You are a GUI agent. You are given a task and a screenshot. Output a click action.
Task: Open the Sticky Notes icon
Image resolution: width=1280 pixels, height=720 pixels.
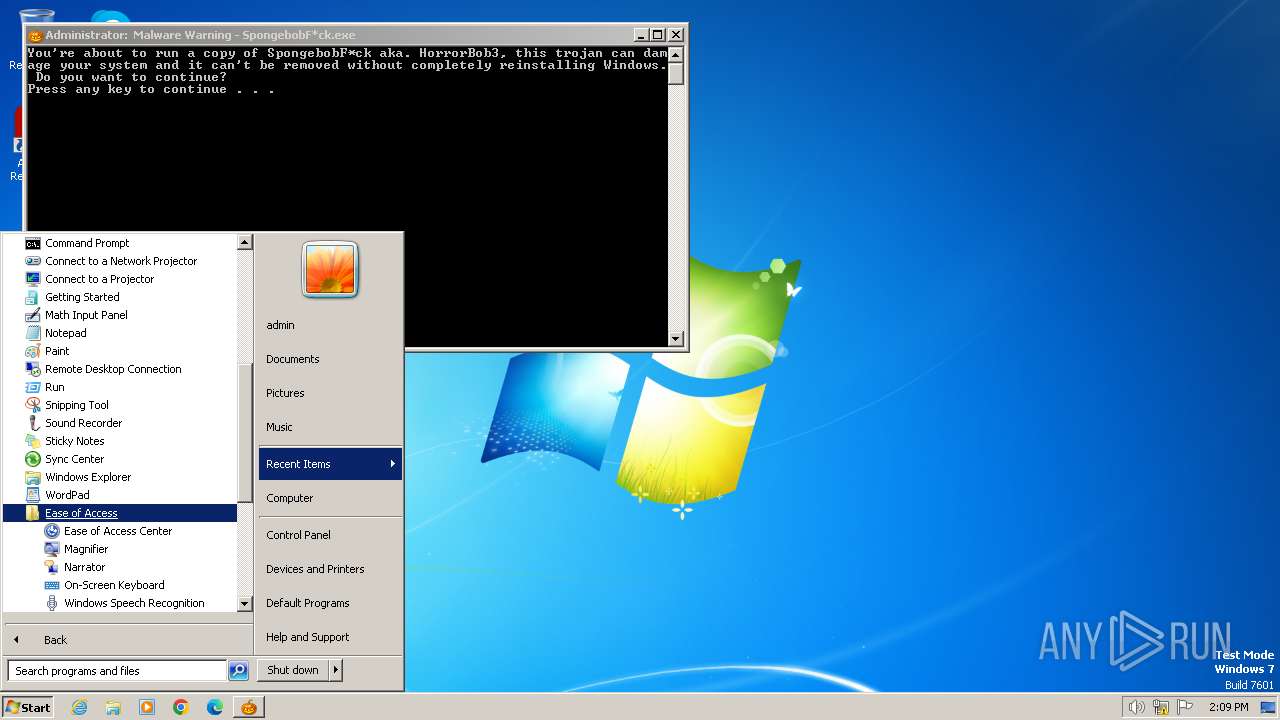pos(33,441)
